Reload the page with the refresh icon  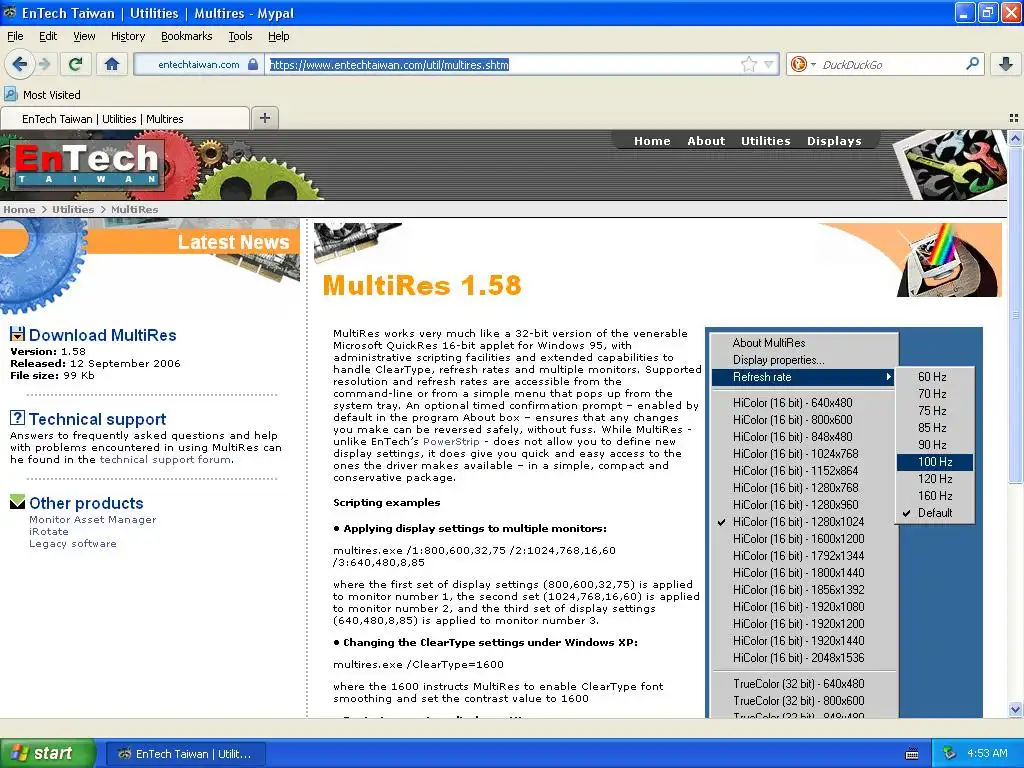coord(75,64)
